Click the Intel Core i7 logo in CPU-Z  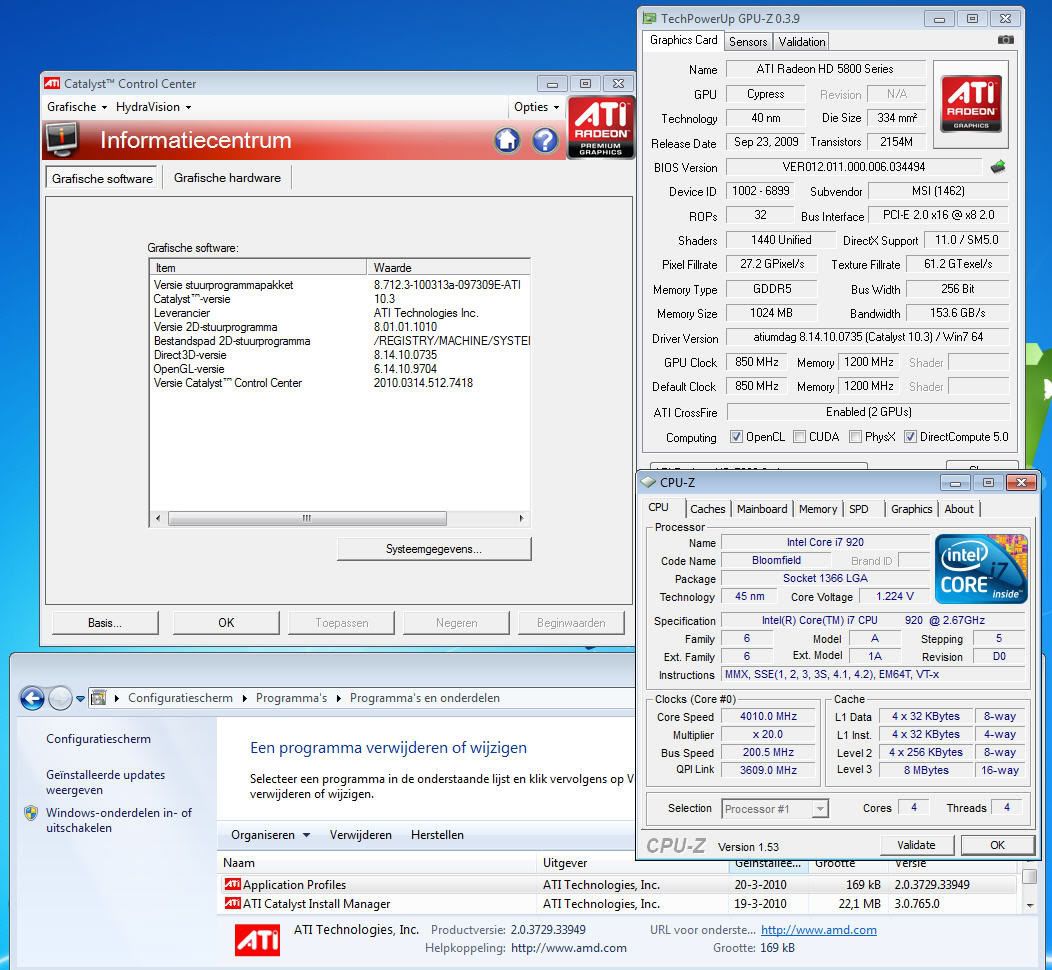click(982, 569)
